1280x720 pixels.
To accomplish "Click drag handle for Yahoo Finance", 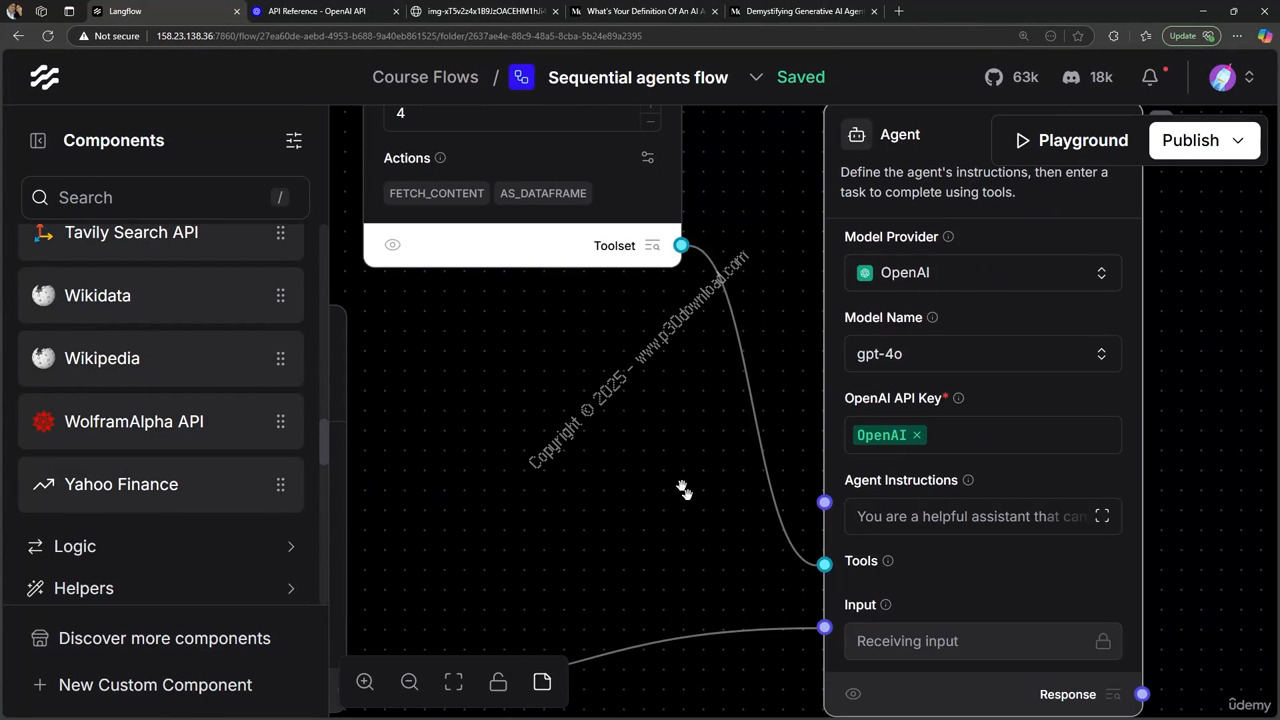I will 281,485.
